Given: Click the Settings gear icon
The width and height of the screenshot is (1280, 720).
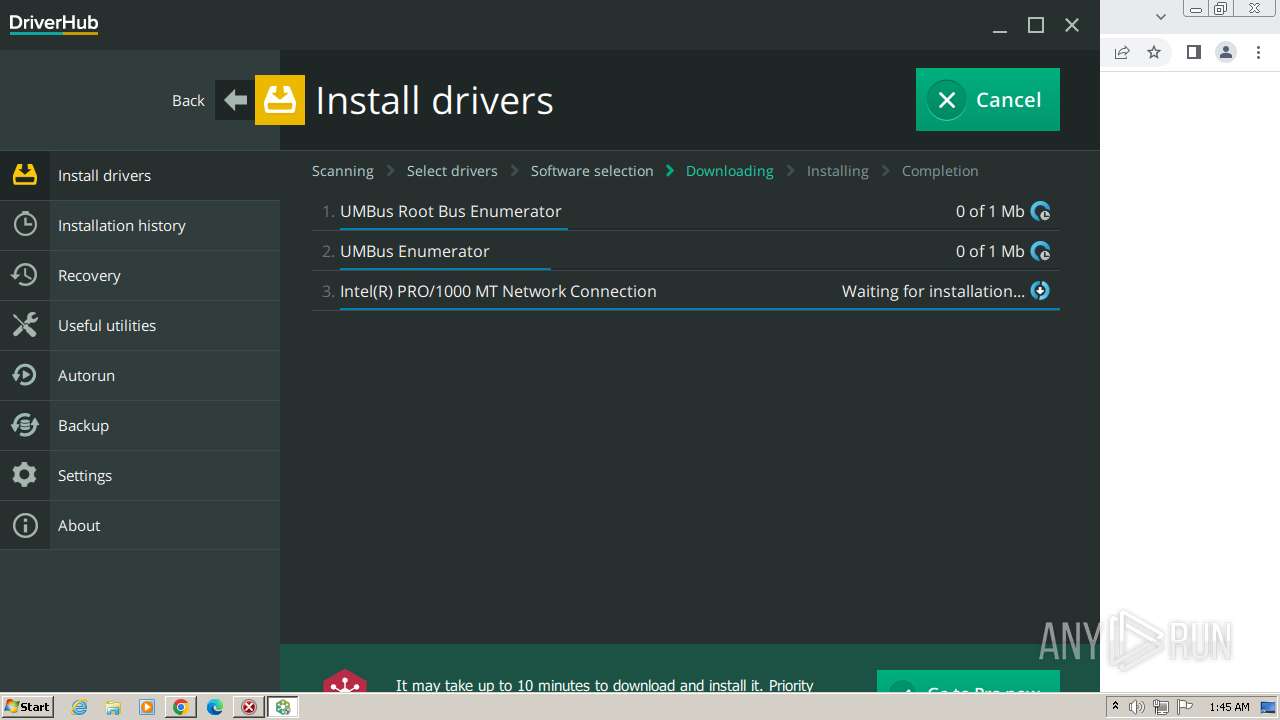Looking at the screenshot, I should (x=25, y=475).
